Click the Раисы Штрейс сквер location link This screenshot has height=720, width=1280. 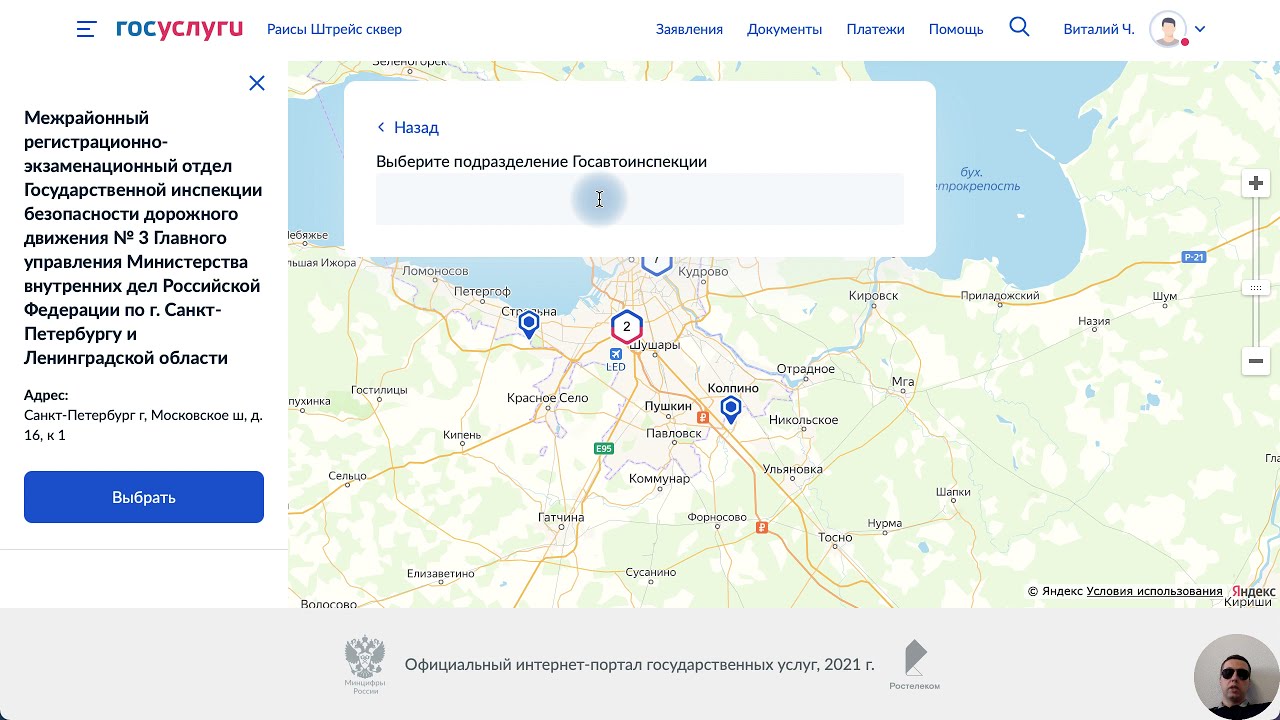pyautogui.click(x=334, y=29)
